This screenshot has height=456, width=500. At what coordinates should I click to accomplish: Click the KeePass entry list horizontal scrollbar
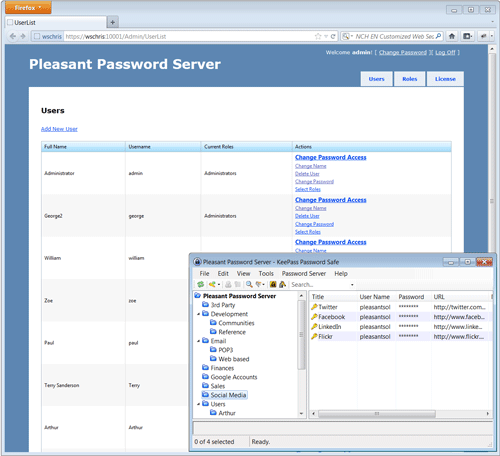377,414
